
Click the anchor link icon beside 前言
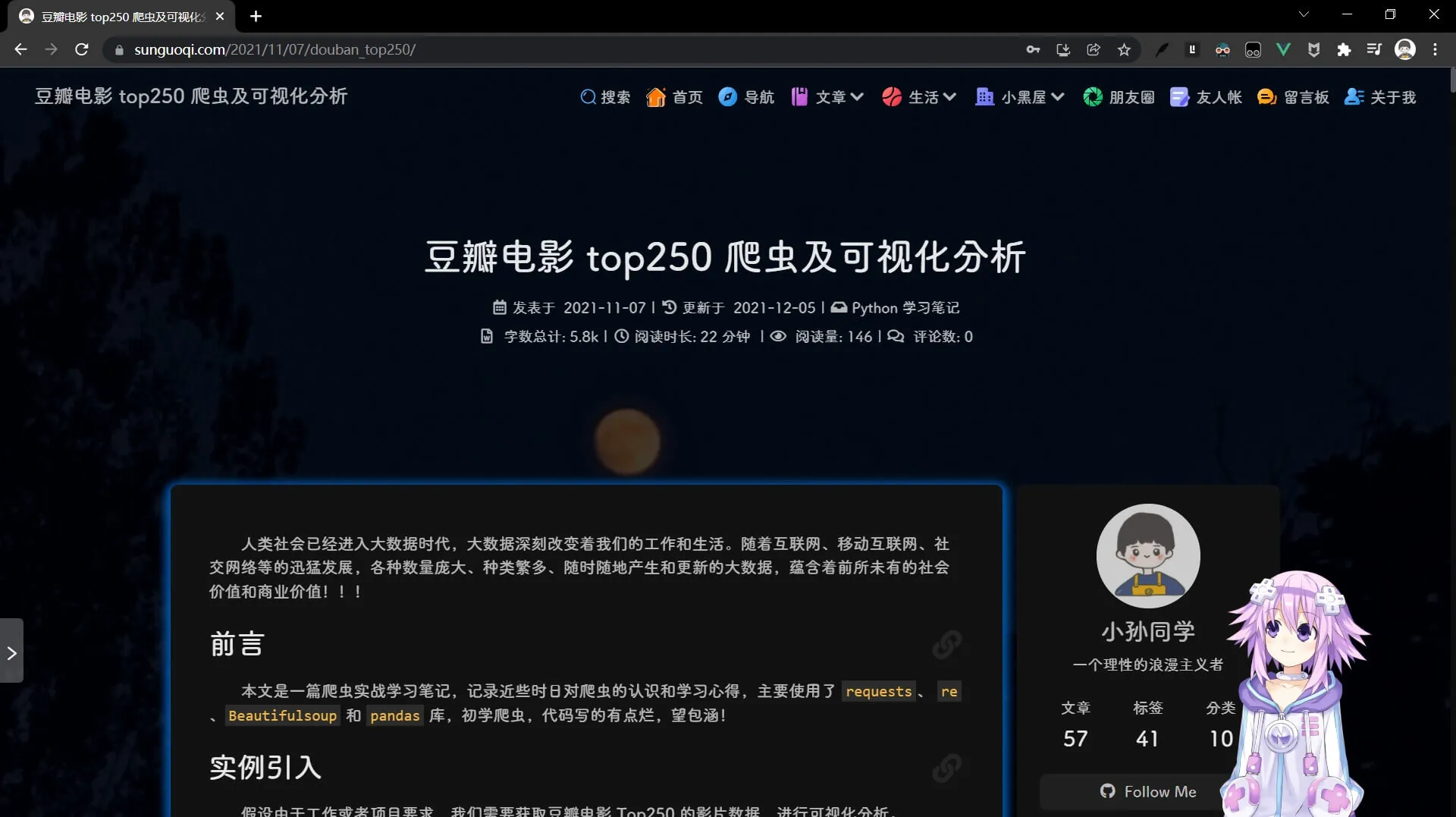946,645
